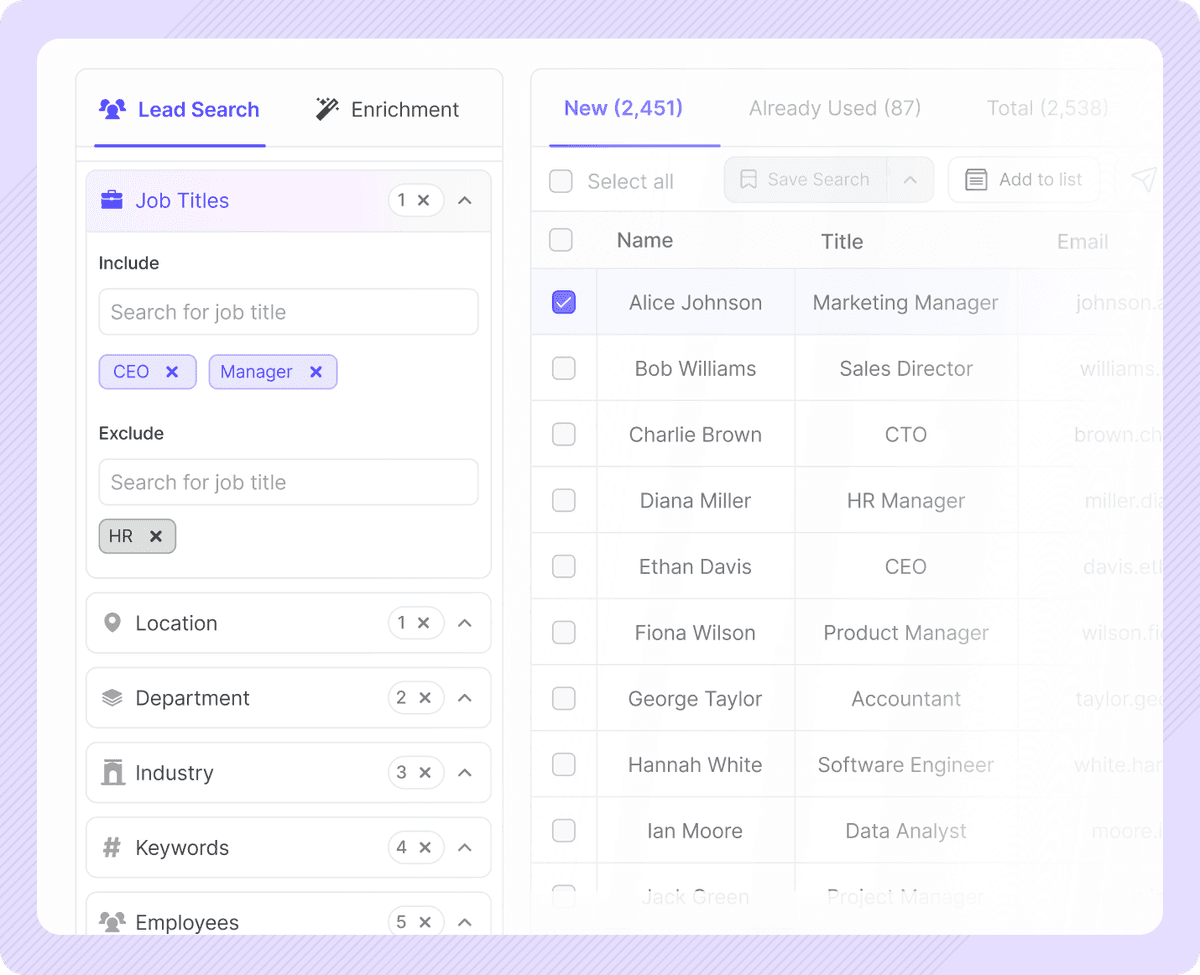Toggle the Select all checkbox

560,181
